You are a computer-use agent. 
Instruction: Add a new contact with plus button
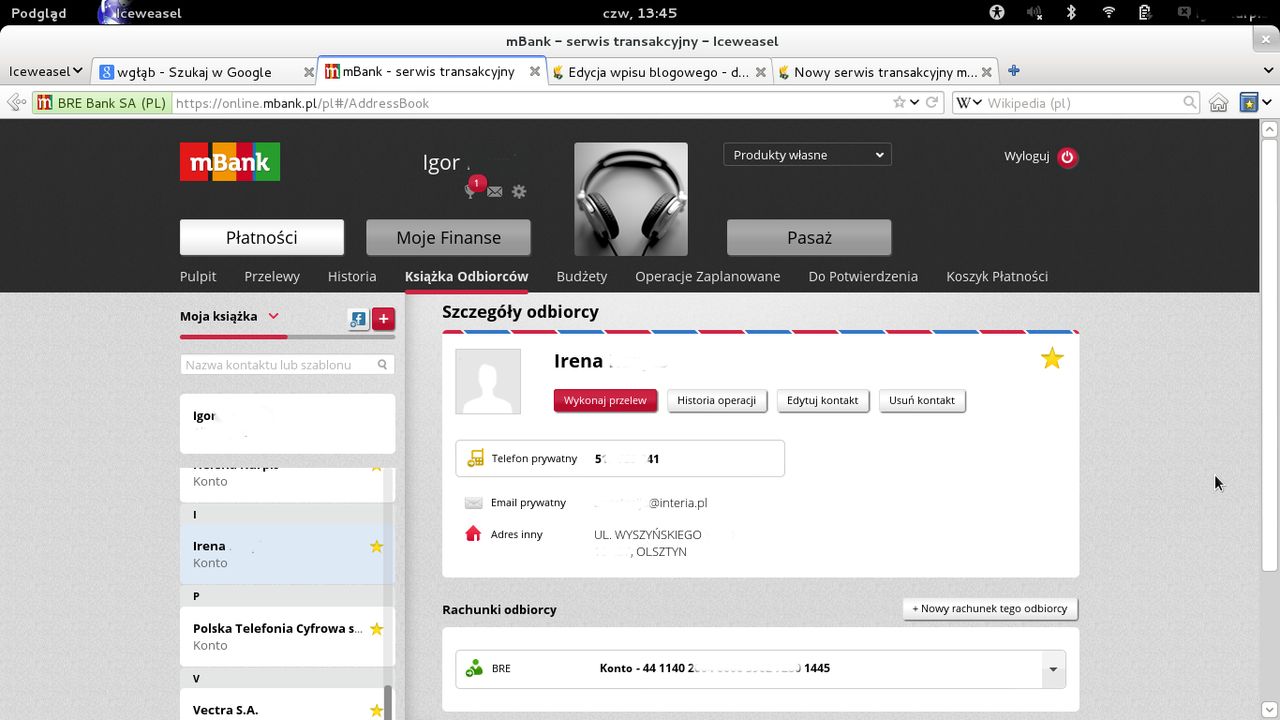click(383, 319)
